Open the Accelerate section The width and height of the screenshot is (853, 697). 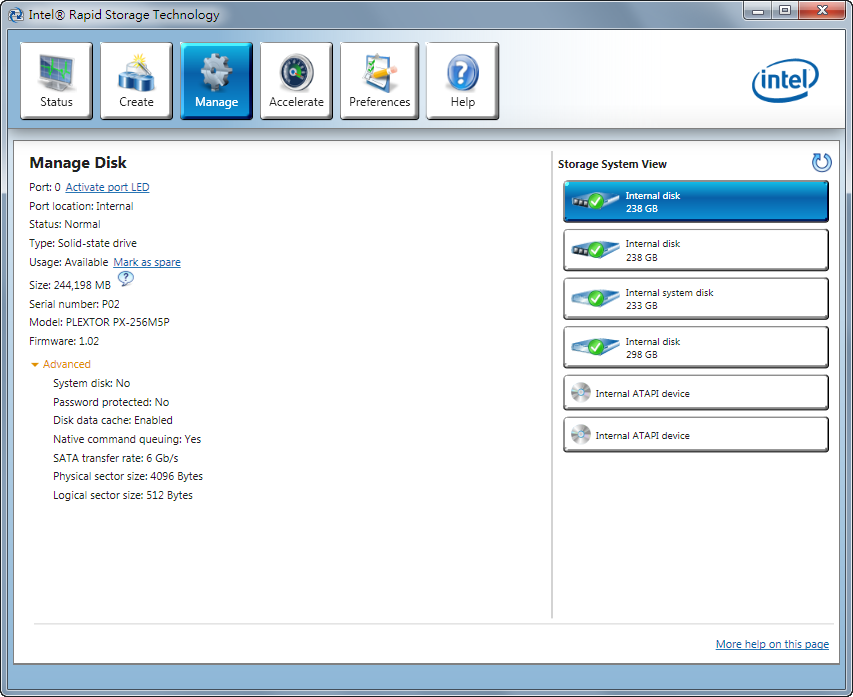tap(296, 81)
